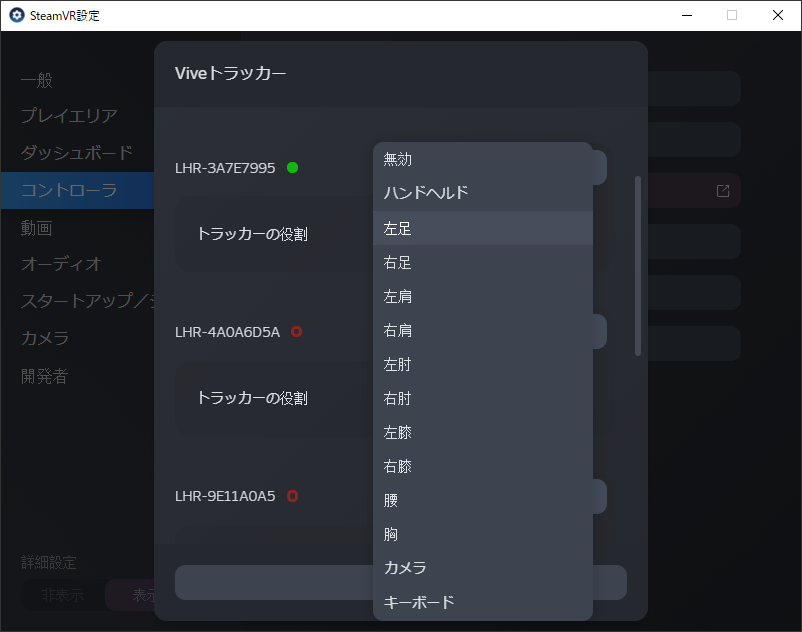Click wide button at dialog bottom
This screenshot has width=802, height=632.
click(x=401, y=582)
